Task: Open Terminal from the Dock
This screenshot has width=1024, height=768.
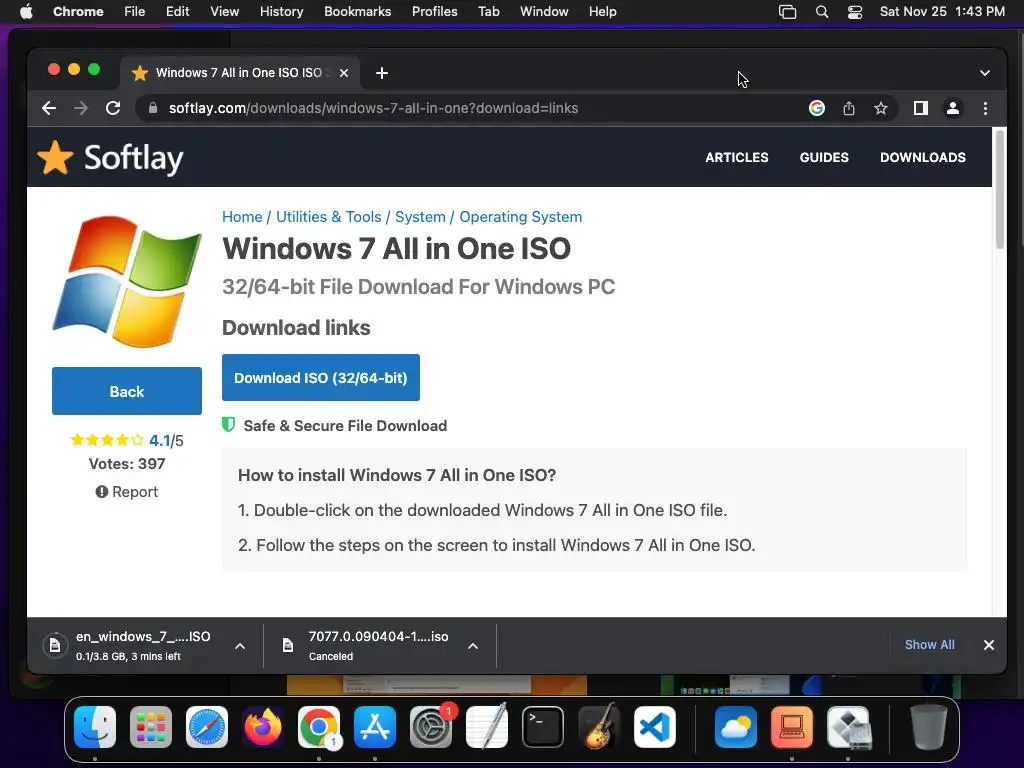Action: [x=543, y=727]
